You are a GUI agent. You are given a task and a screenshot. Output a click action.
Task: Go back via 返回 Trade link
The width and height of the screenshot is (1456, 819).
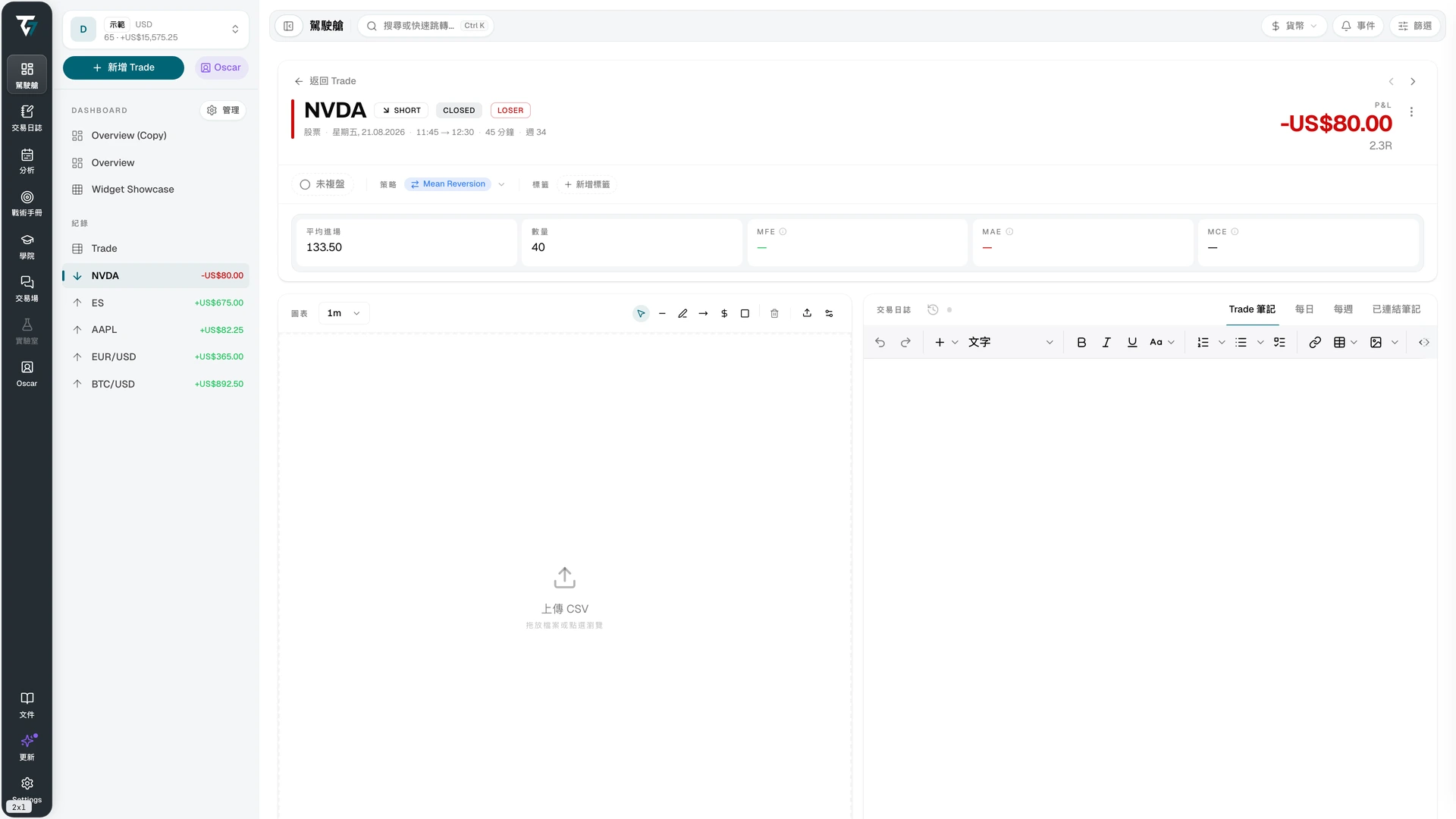point(325,81)
